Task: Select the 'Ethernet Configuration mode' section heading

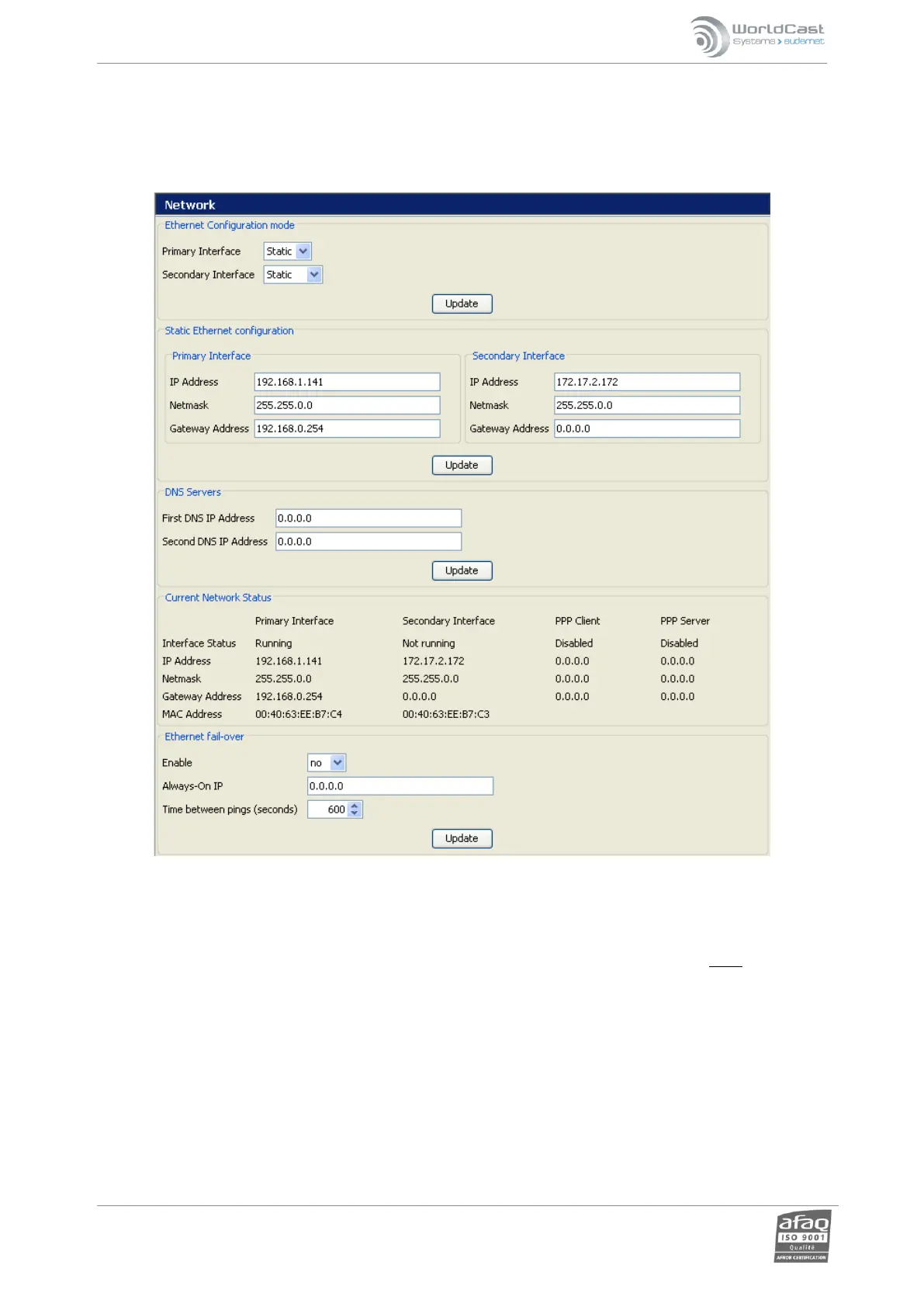Action: pos(230,225)
